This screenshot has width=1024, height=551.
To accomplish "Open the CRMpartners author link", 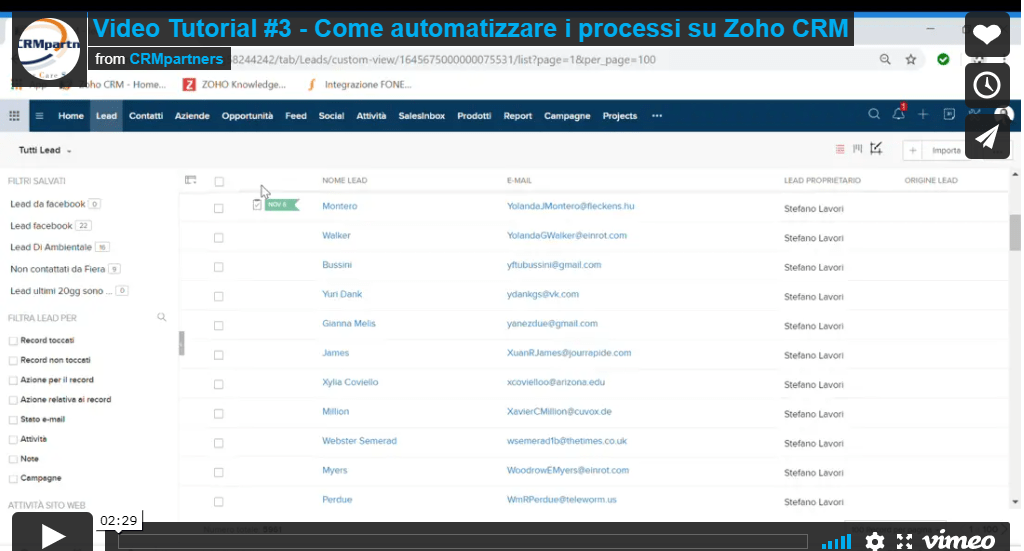I will (176, 59).
